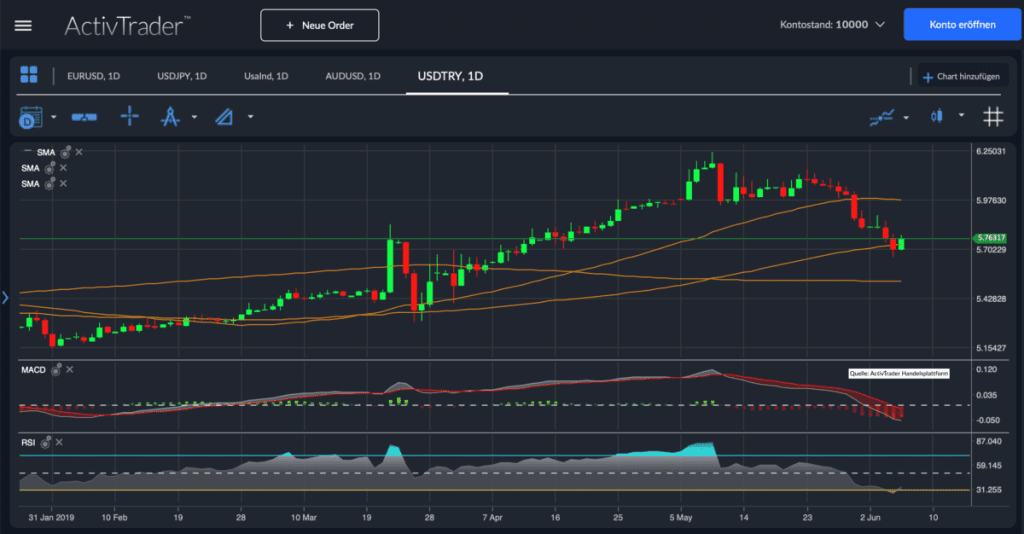Open settings gear of third SMA
The image size is (1024, 534).
click(50, 183)
